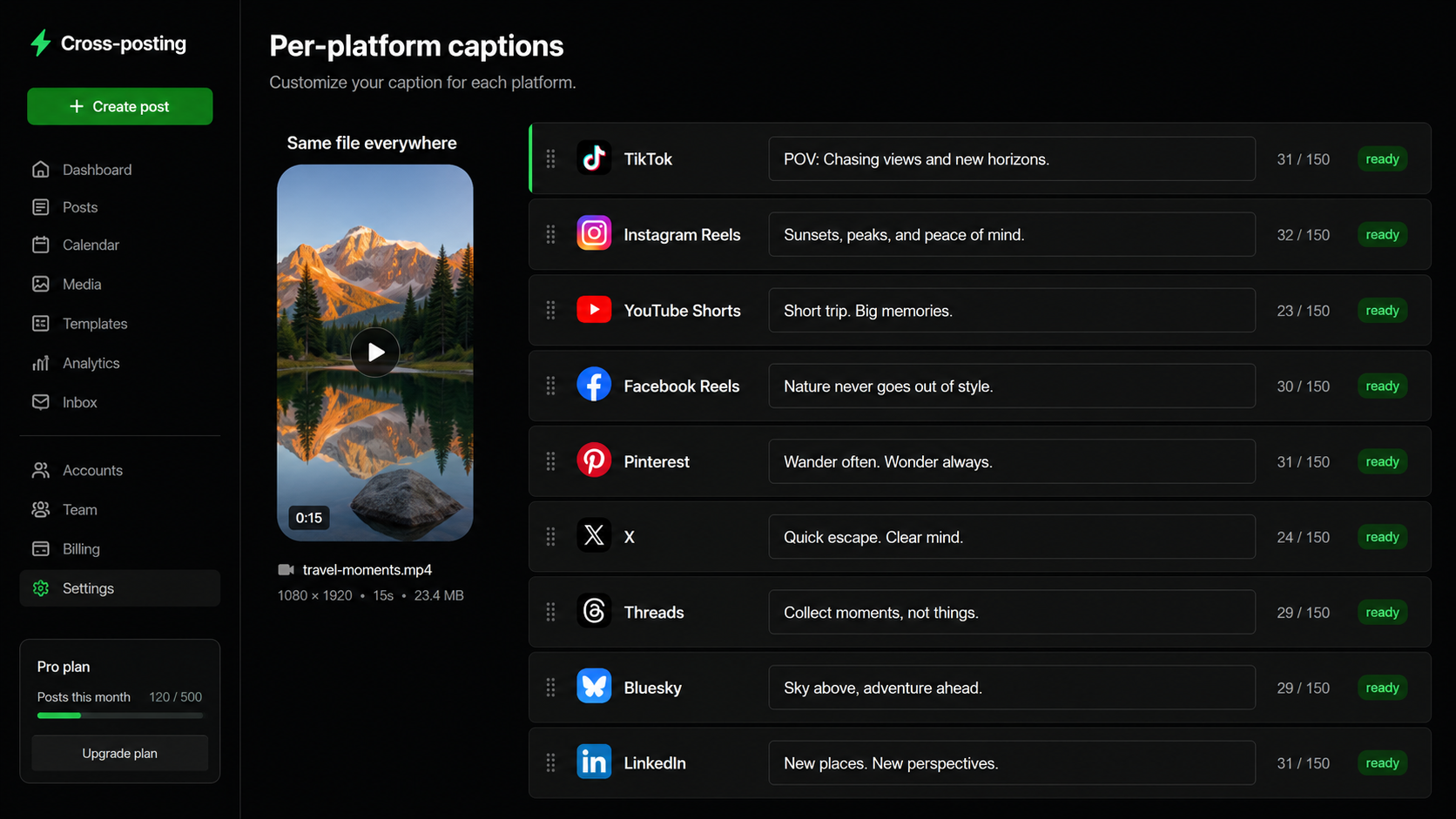Edit the Facebook Reels caption field
Image resolution: width=1456 pixels, height=819 pixels.
coord(1012,386)
